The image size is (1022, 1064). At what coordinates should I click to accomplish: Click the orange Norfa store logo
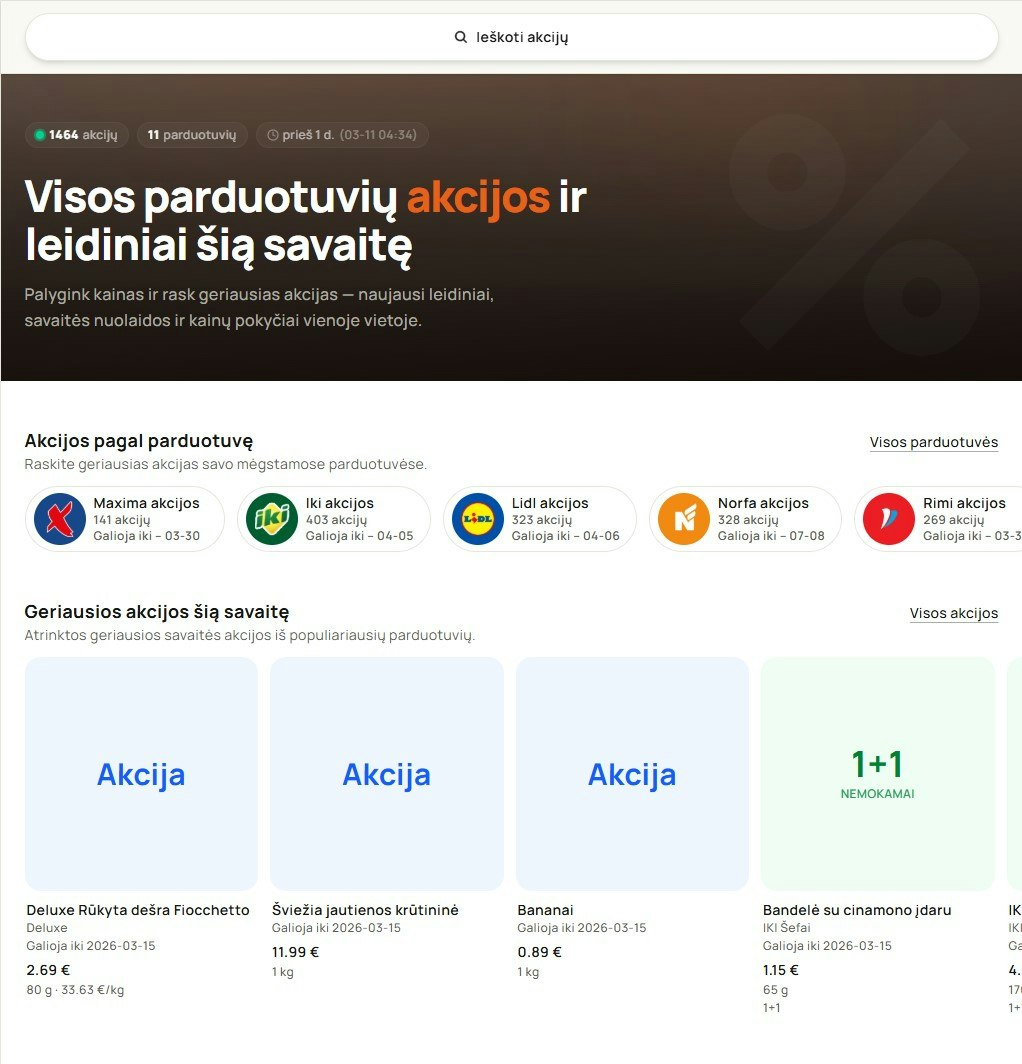point(684,519)
